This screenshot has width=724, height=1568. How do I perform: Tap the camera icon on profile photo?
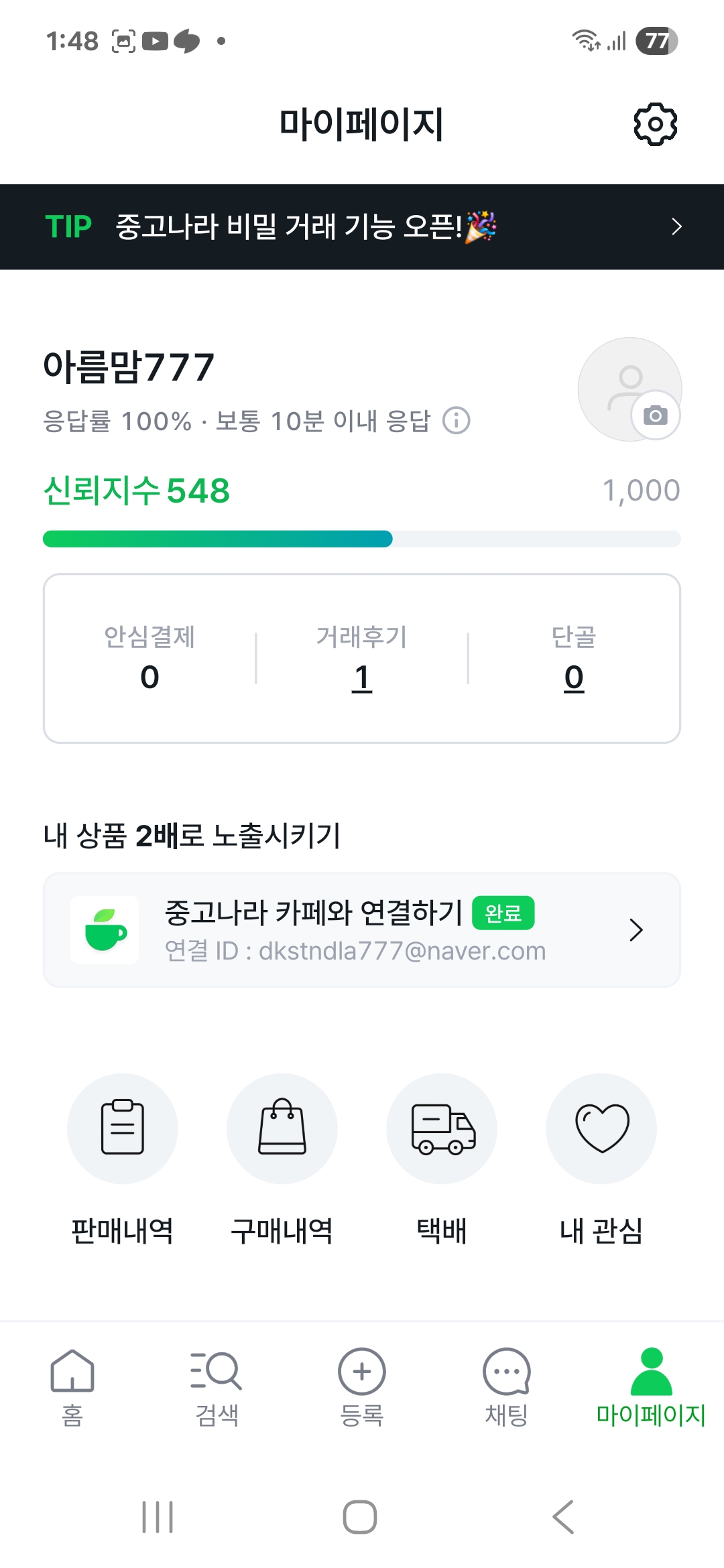tap(655, 415)
